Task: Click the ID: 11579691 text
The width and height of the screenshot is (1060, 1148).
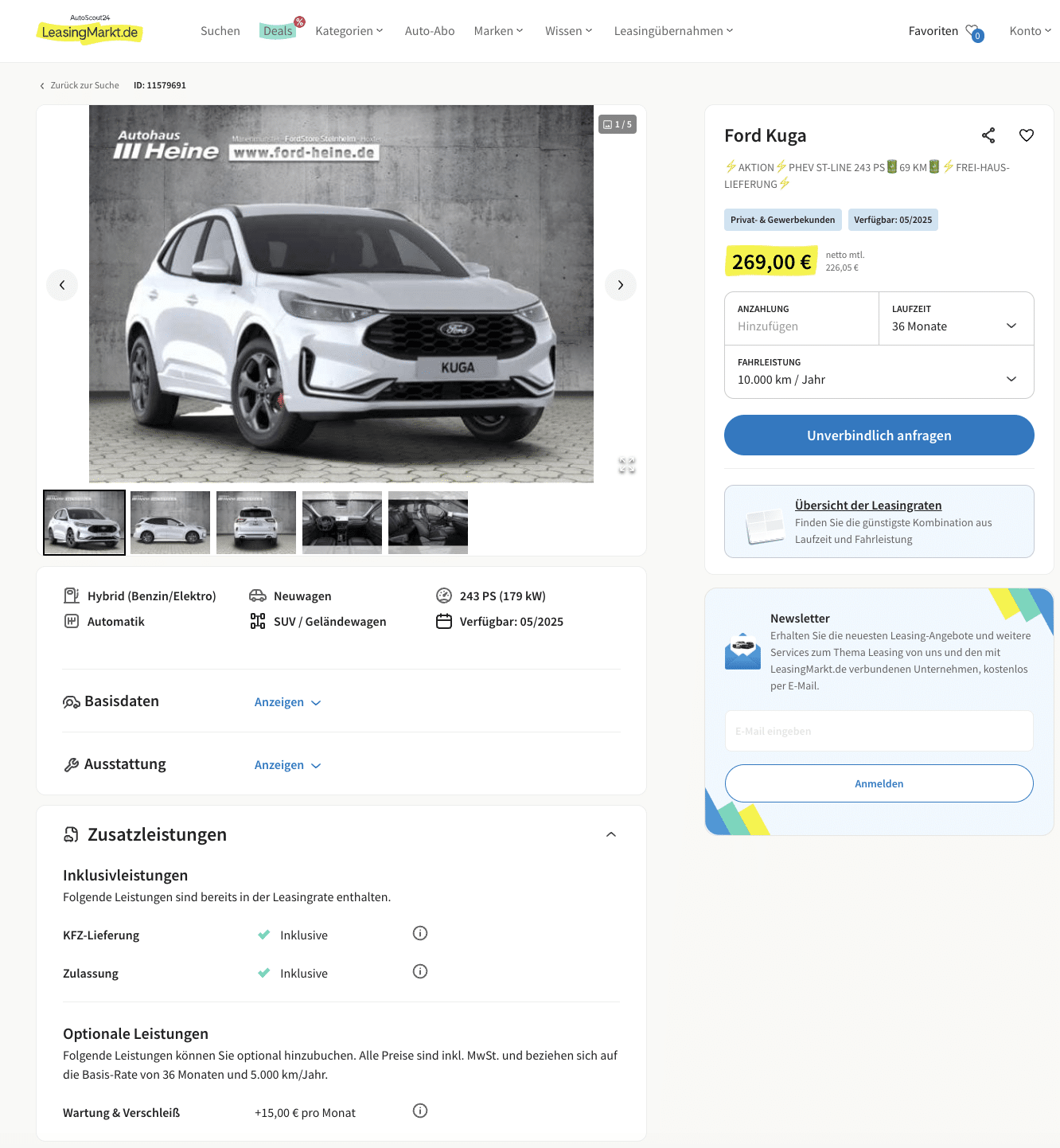Action: point(160,85)
